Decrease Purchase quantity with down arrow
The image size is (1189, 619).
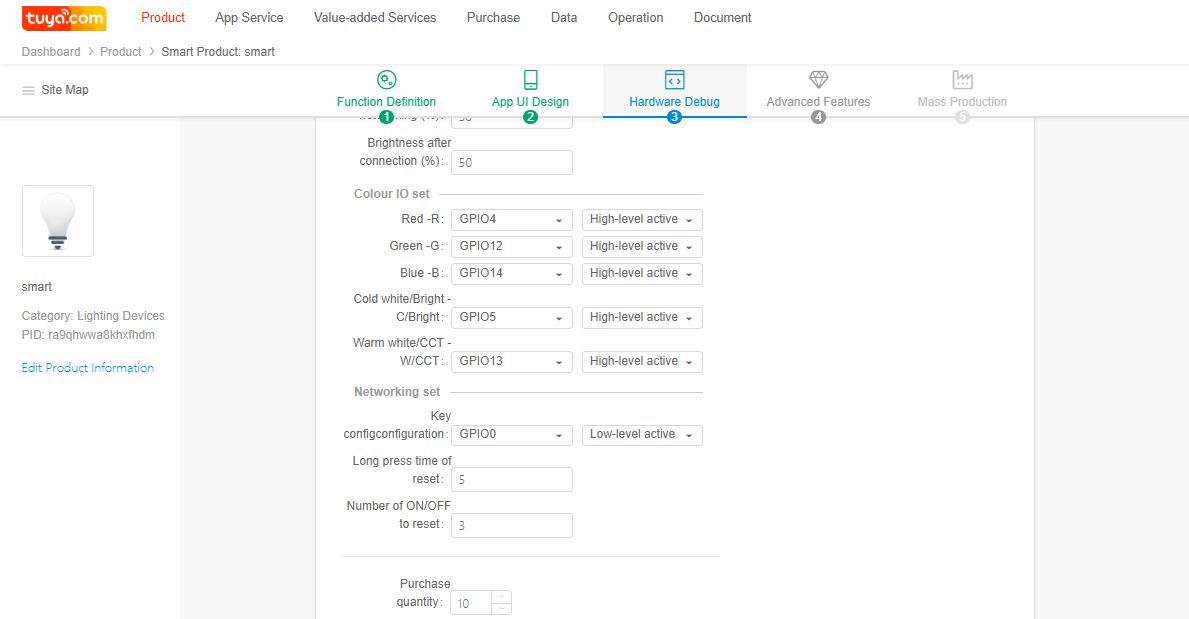point(501,608)
